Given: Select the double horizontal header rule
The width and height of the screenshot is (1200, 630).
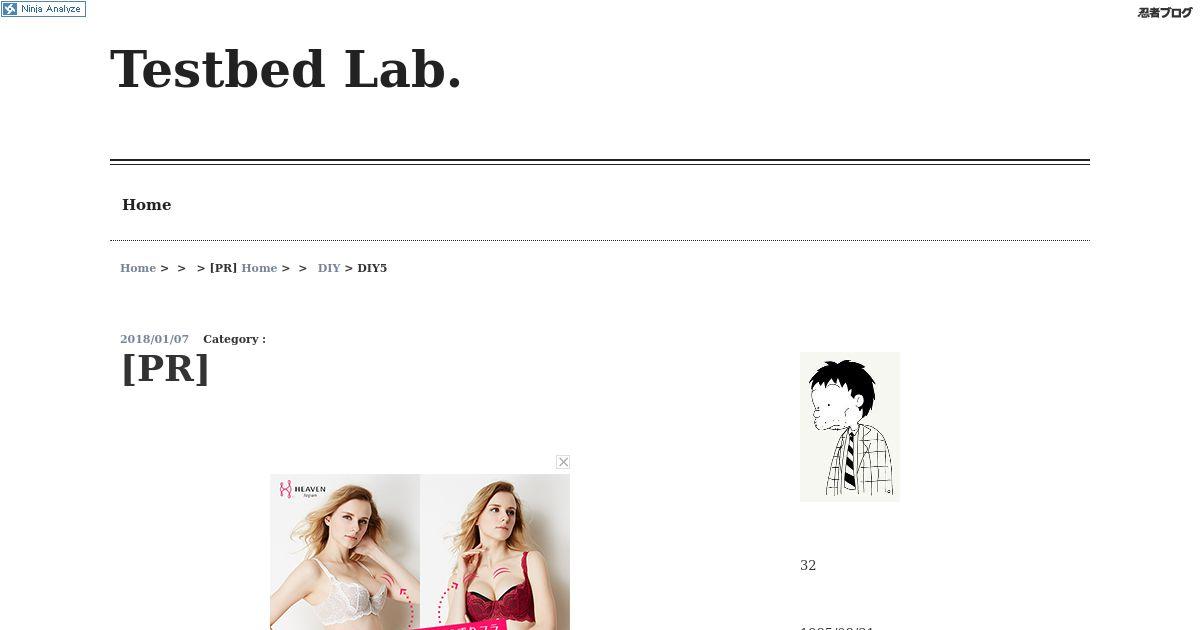Looking at the screenshot, I should (600, 162).
